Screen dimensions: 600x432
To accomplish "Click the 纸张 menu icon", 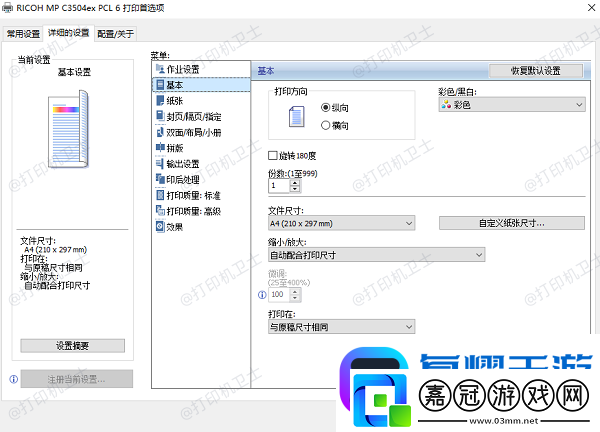I will (160, 101).
